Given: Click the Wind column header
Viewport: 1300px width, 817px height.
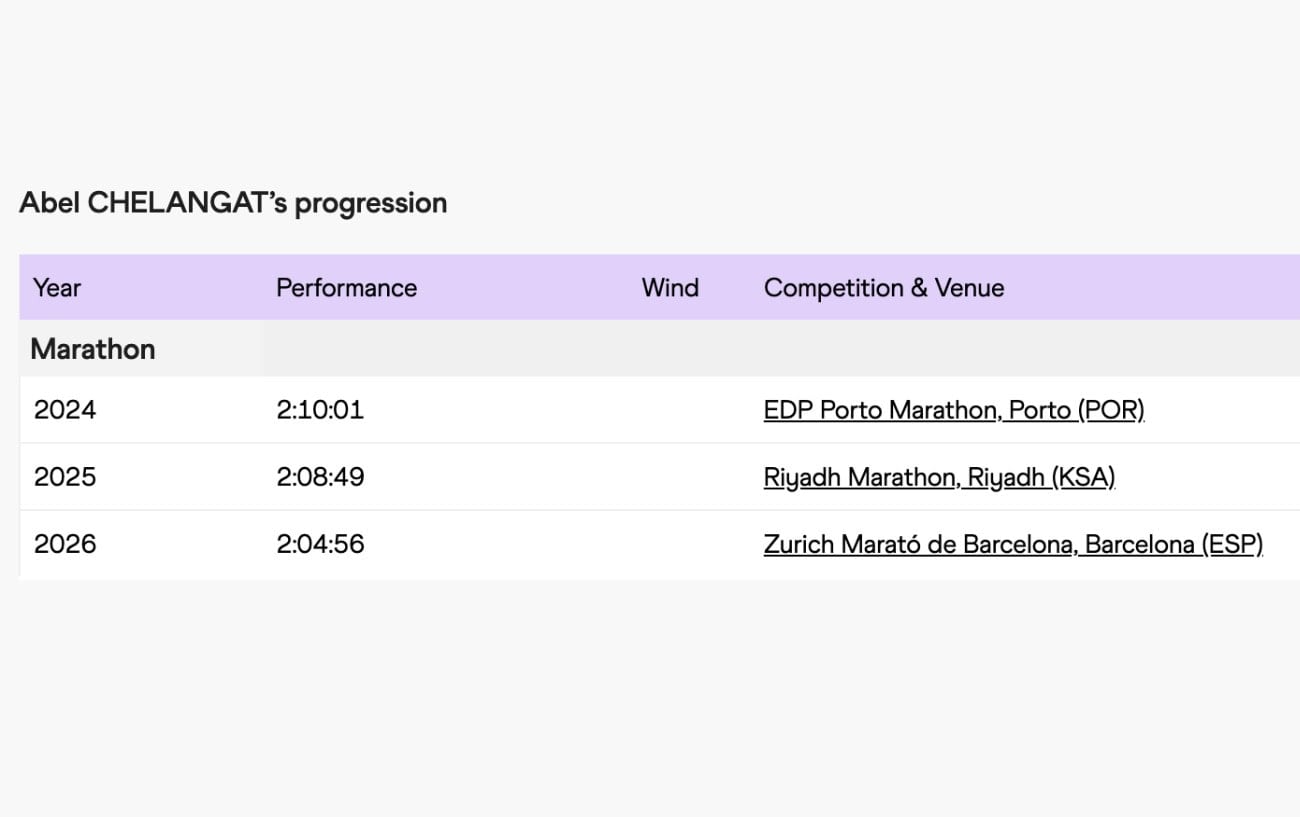Looking at the screenshot, I should coord(670,288).
